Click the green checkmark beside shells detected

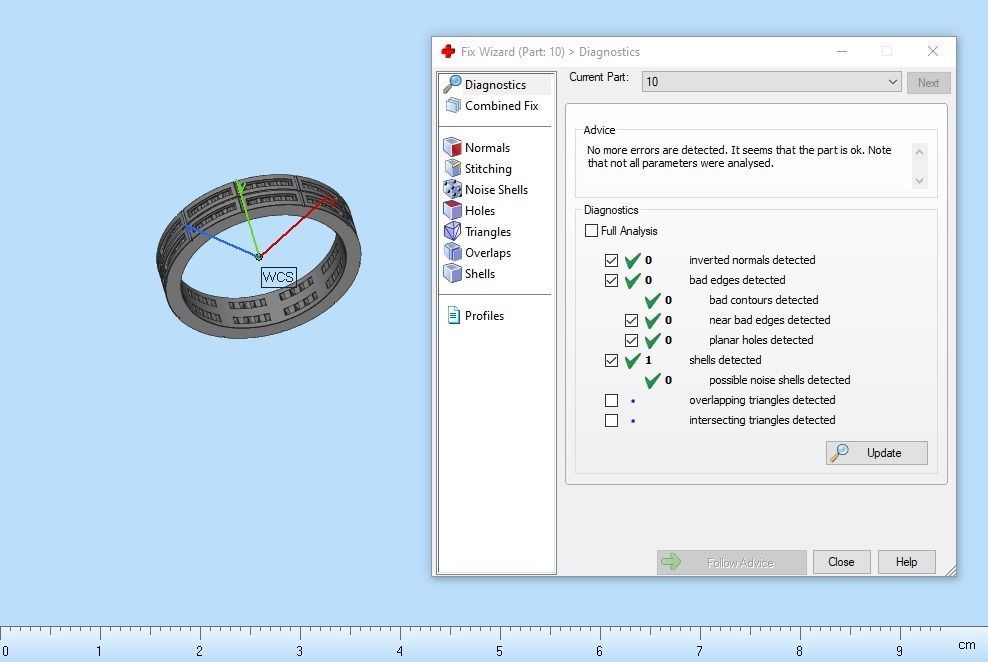click(632, 360)
